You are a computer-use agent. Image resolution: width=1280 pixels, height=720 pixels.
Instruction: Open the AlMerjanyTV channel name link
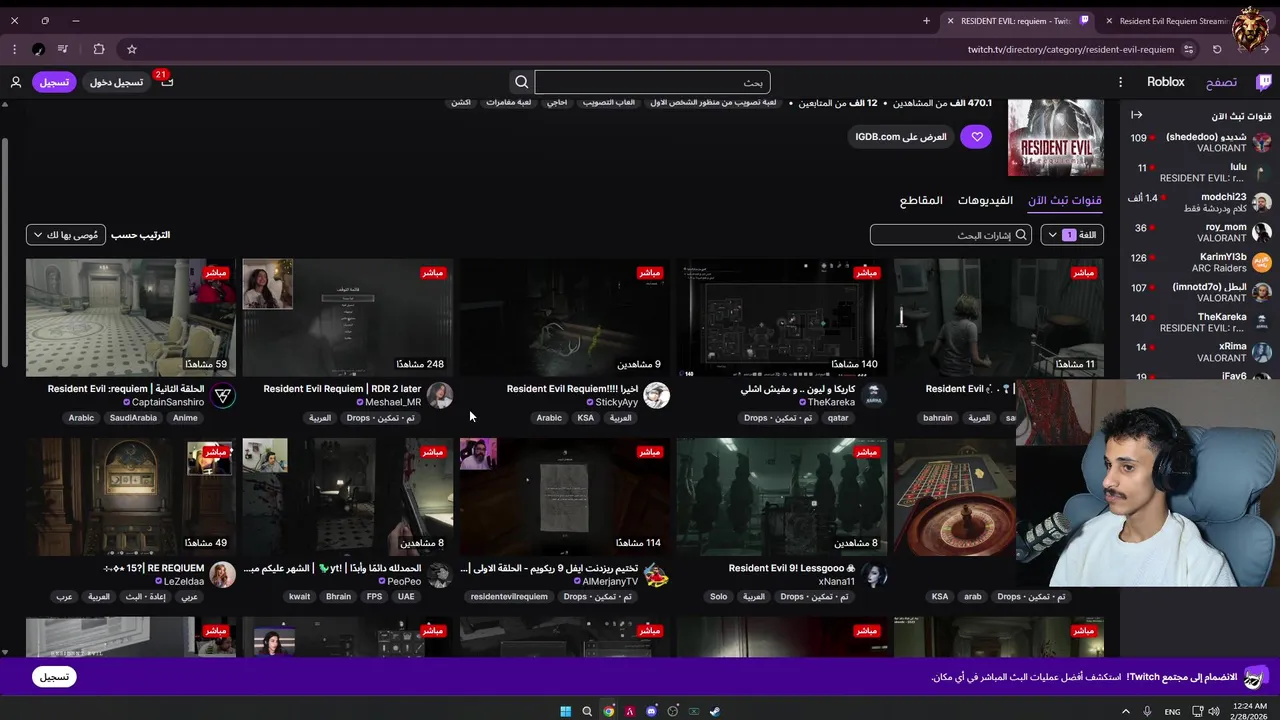[x=610, y=581]
